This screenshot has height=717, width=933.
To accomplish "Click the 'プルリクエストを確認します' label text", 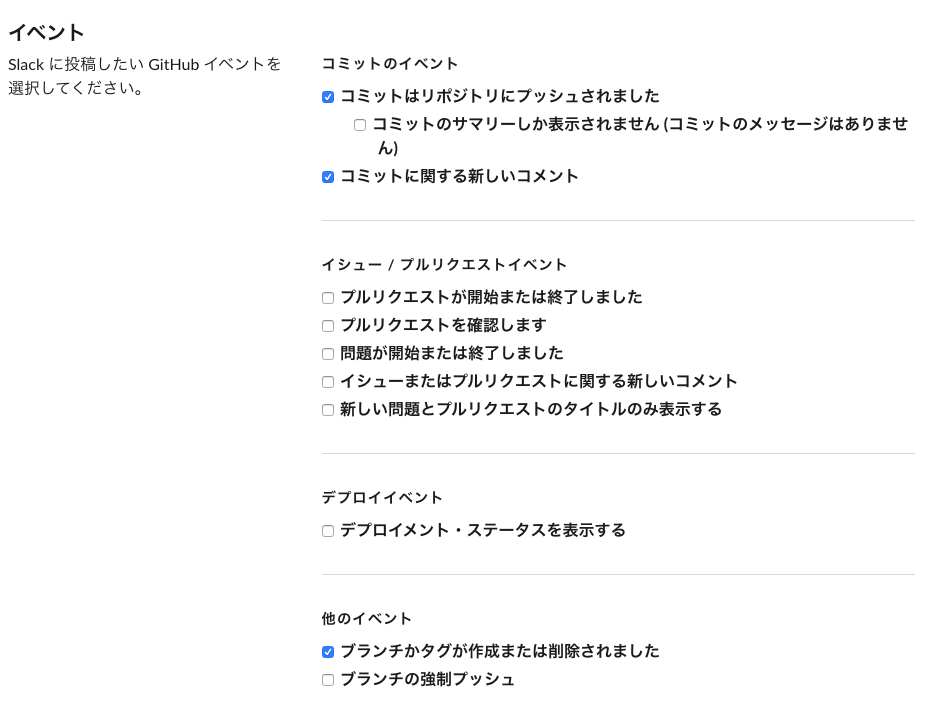I will point(443,325).
